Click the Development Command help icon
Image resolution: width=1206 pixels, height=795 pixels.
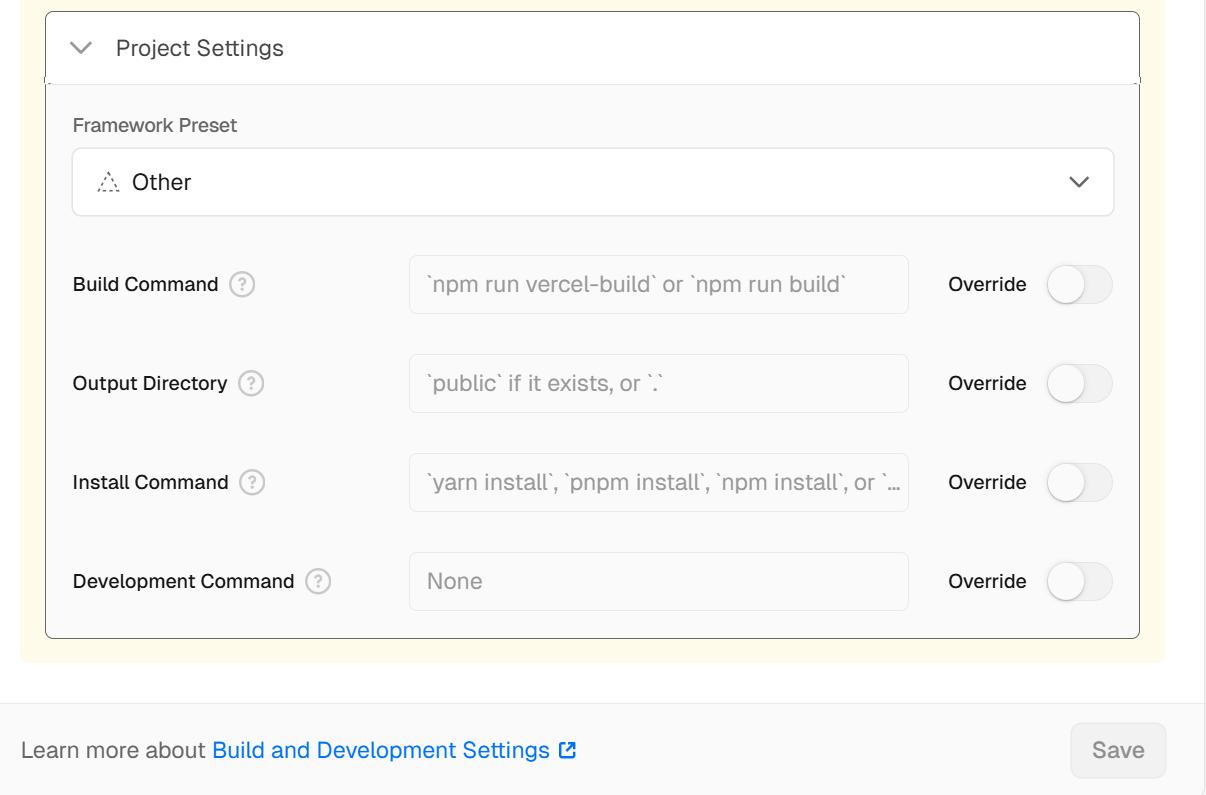pyautogui.click(x=318, y=582)
